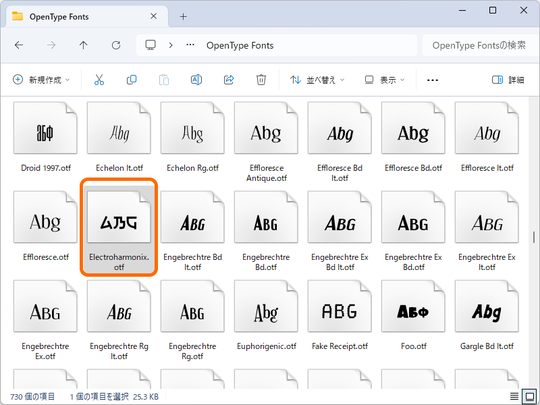Select Echelon Rg.otf font file
The width and height of the screenshot is (540, 405).
coord(193,137)
